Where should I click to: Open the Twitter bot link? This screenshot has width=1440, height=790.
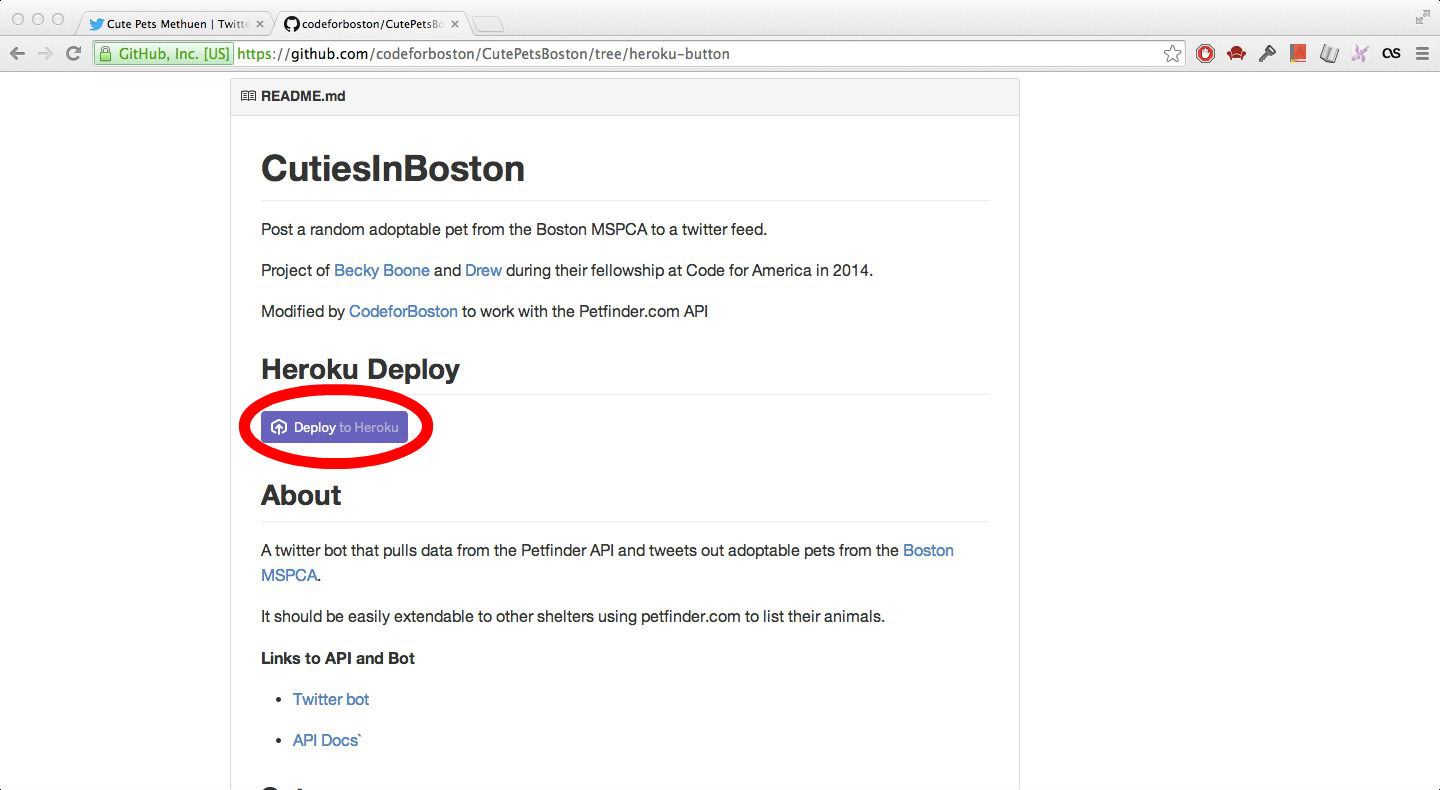click(331, 699)
